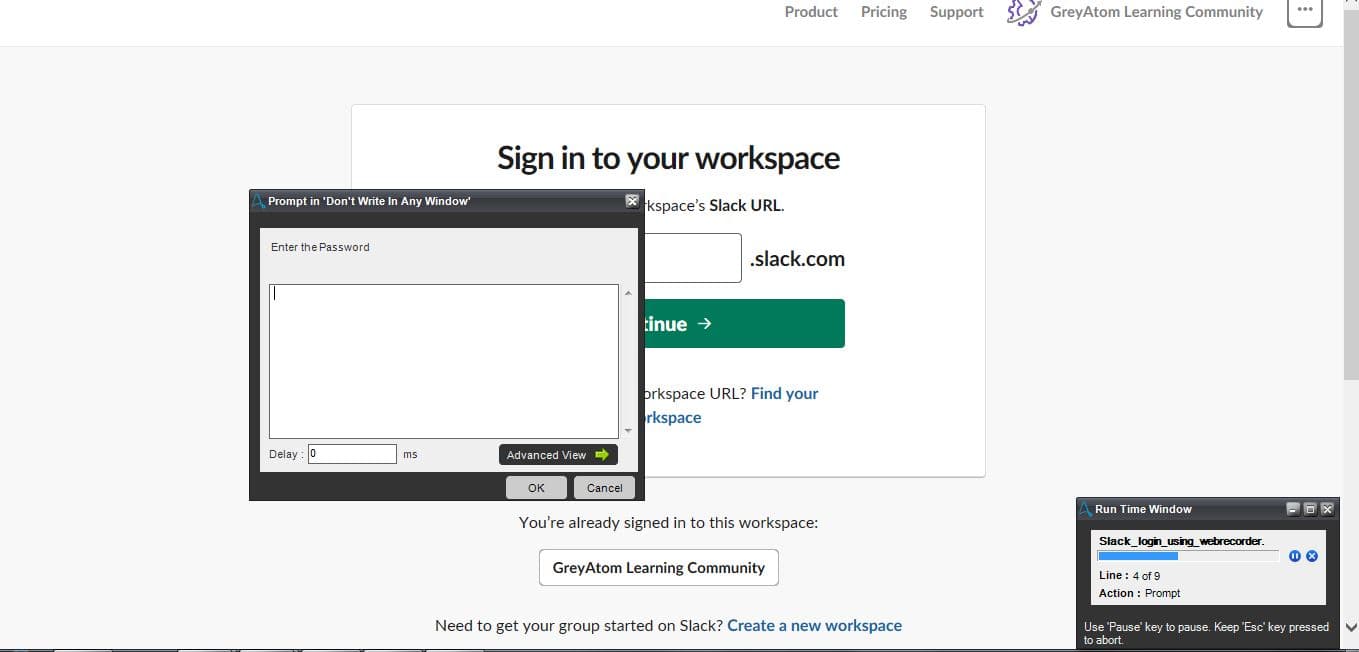Click inside the Enter the Password text area
The image size is (1359, 652).
point(444,361)
